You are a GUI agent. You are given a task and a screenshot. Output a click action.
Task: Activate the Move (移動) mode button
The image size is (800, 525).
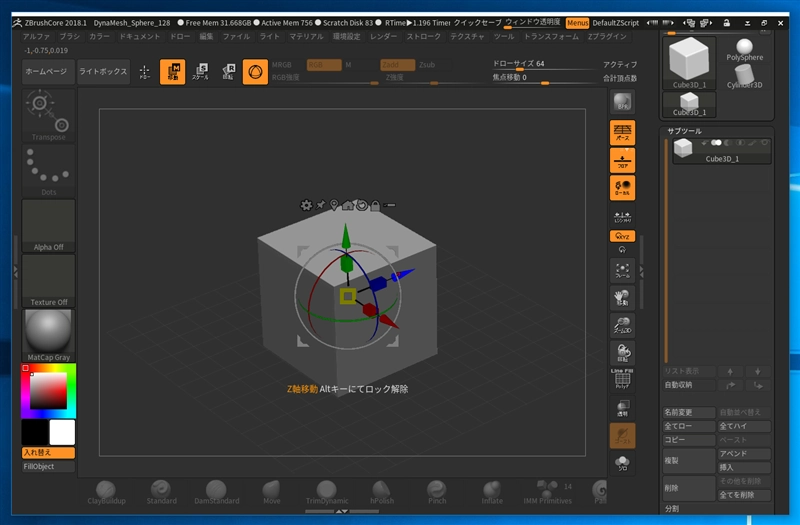point(172,72)
